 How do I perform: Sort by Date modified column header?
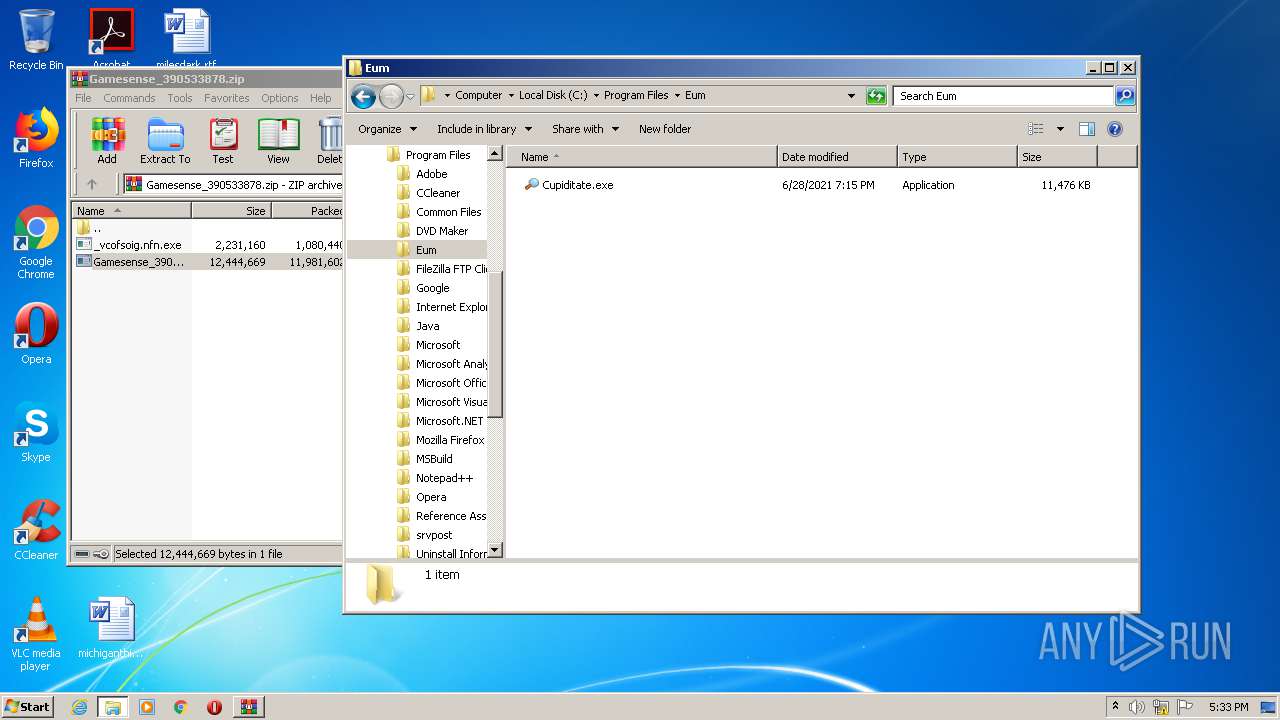tap(837, 157)
